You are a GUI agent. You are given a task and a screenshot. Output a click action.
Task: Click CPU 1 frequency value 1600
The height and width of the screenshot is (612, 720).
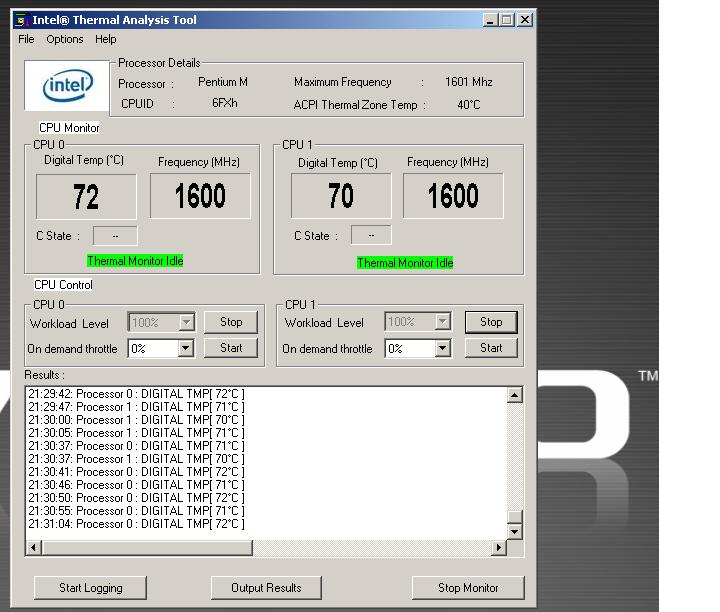click(x=453, y=196)
